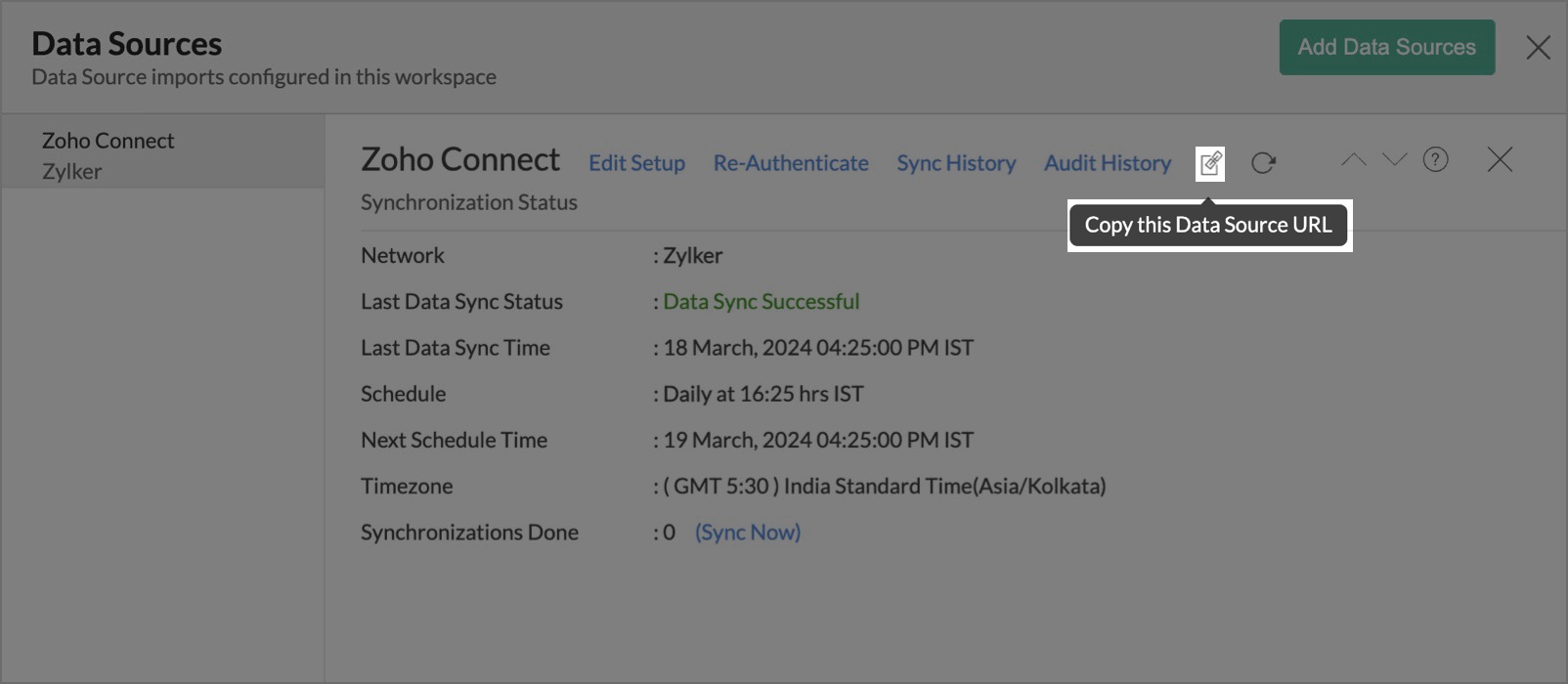Open the help question mark icon

[1435, 160]
